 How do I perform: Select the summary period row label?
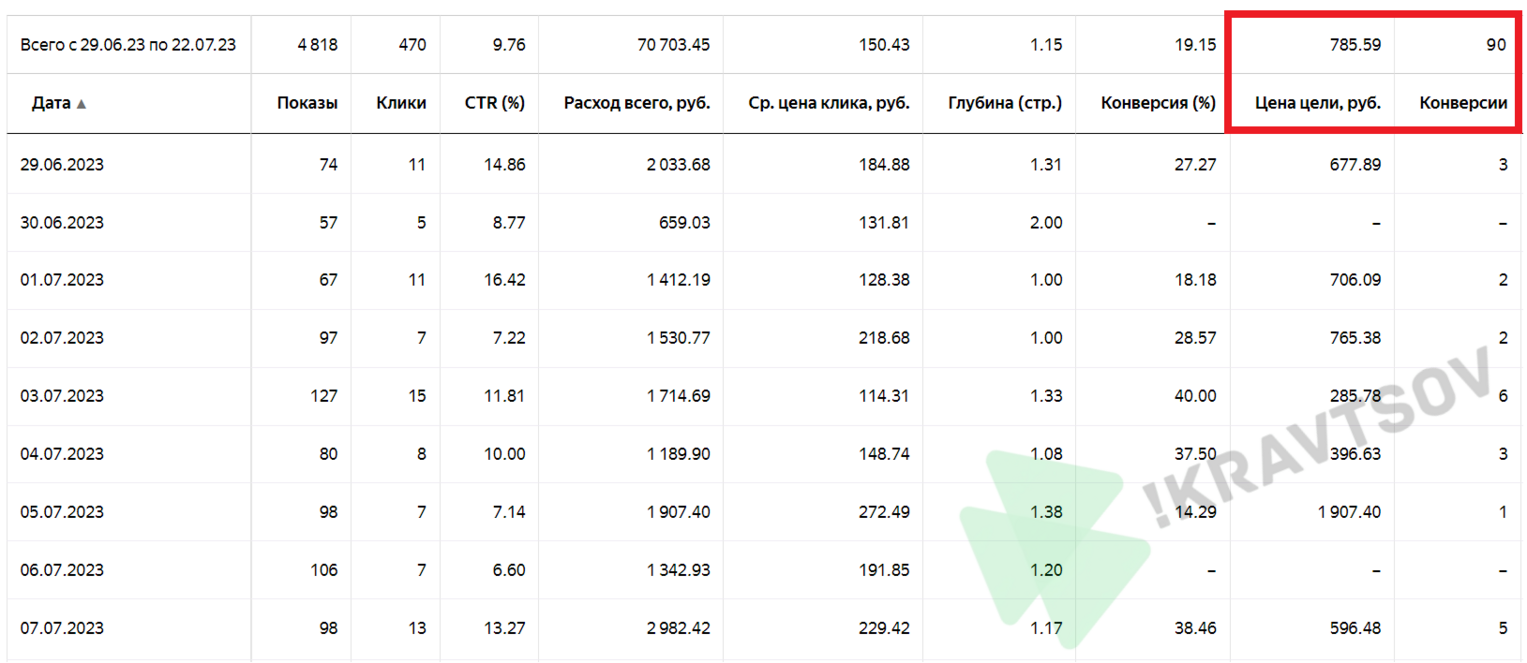128,45
